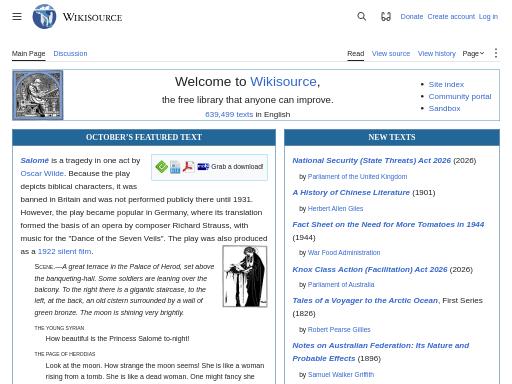Open the Community portal link
The width and height of the screenshot is (512, 384).
point(460,96)
